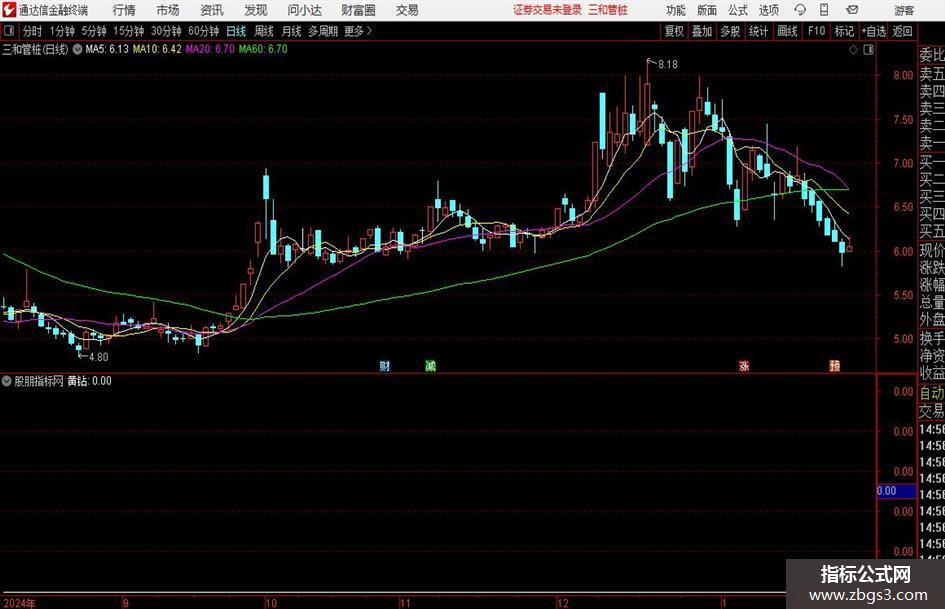Viewport: 945px width, 609px height.
Task: Click the 通达信 red logo icon
Action: [9, 10]
